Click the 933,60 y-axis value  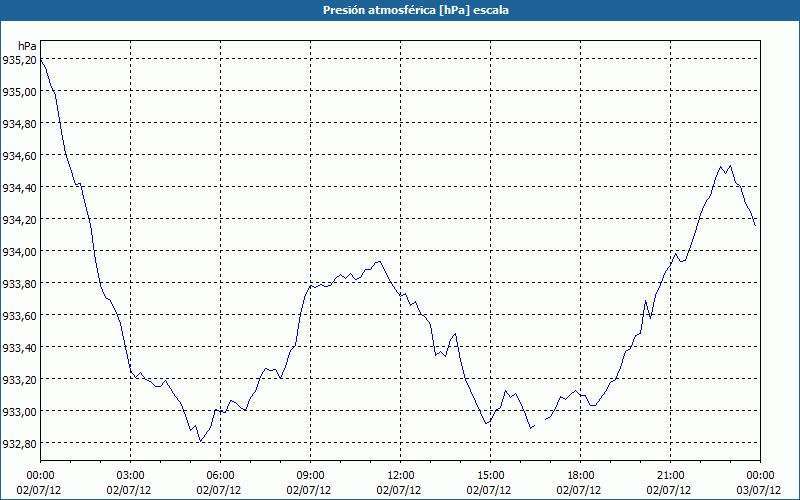[19, 316]
